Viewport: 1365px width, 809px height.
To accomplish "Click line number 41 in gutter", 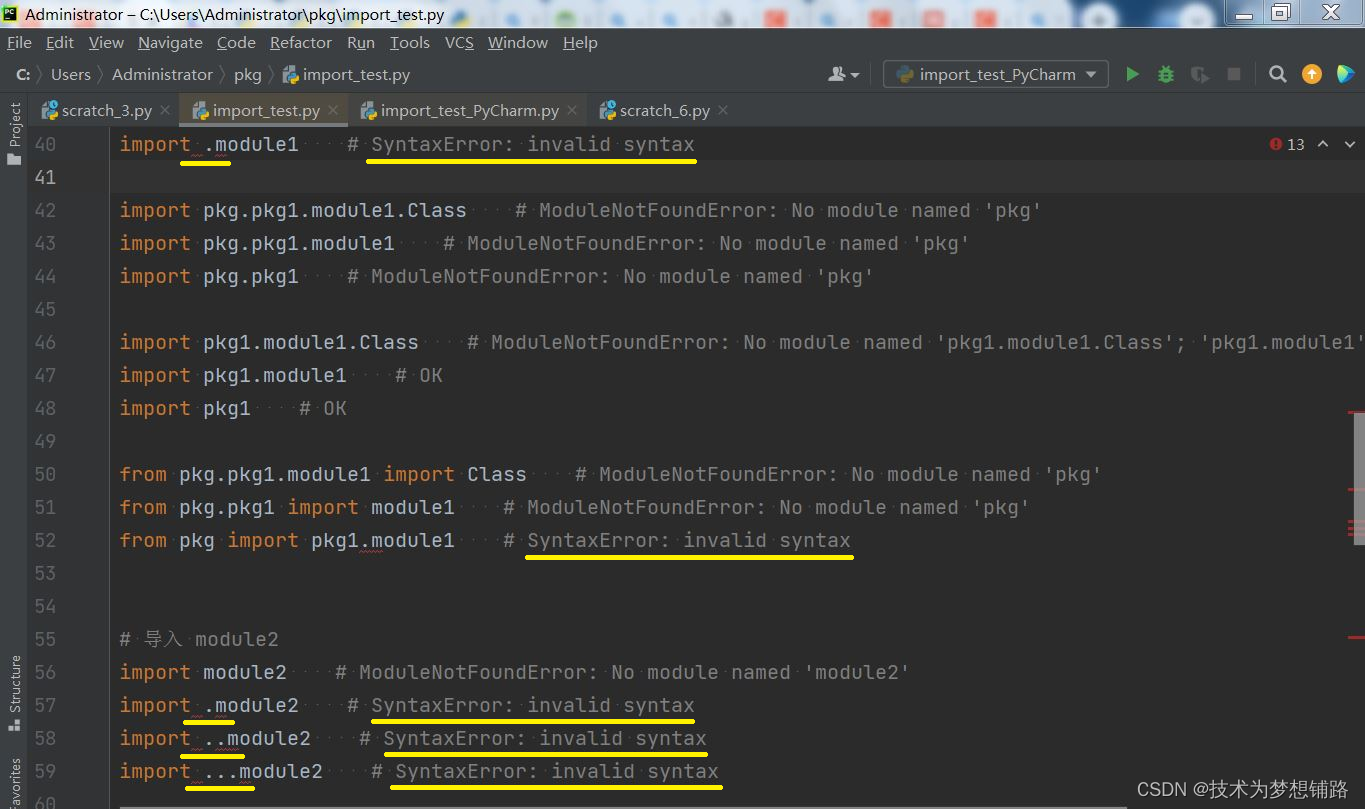I will (x=45, y=177).
